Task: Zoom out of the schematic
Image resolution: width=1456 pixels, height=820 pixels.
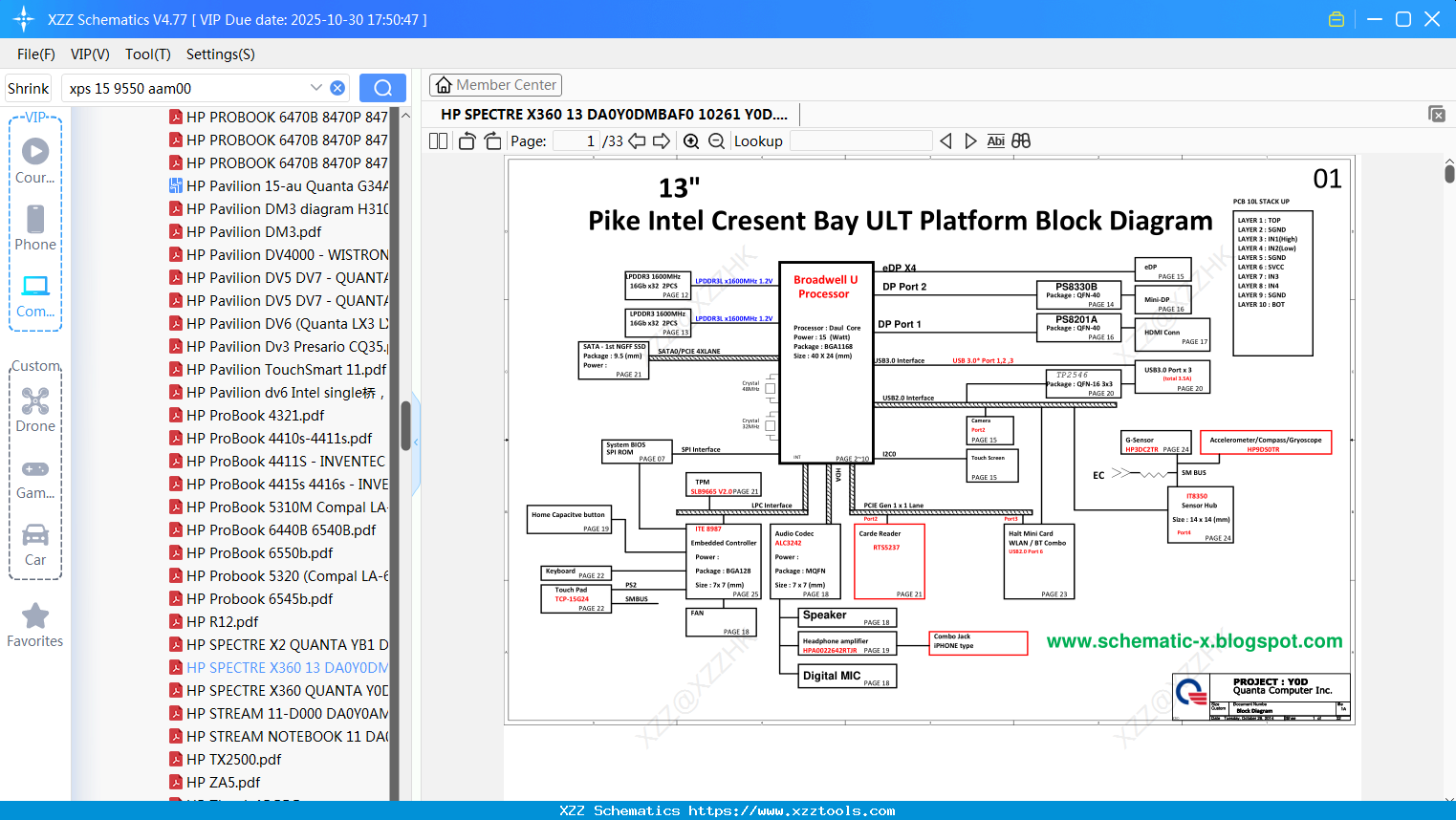Action: [x=716, y=140]
